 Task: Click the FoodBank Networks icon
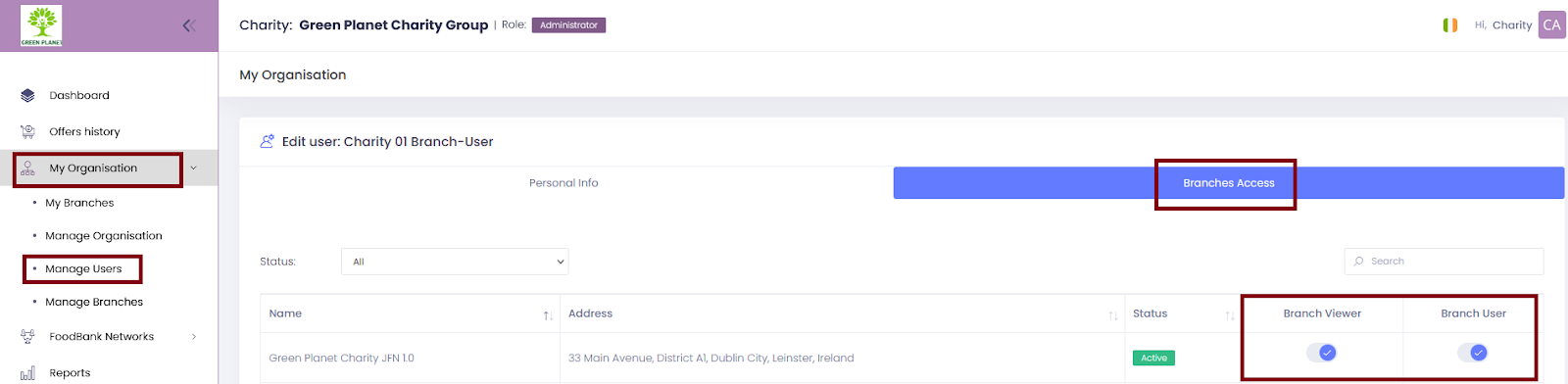27,336
